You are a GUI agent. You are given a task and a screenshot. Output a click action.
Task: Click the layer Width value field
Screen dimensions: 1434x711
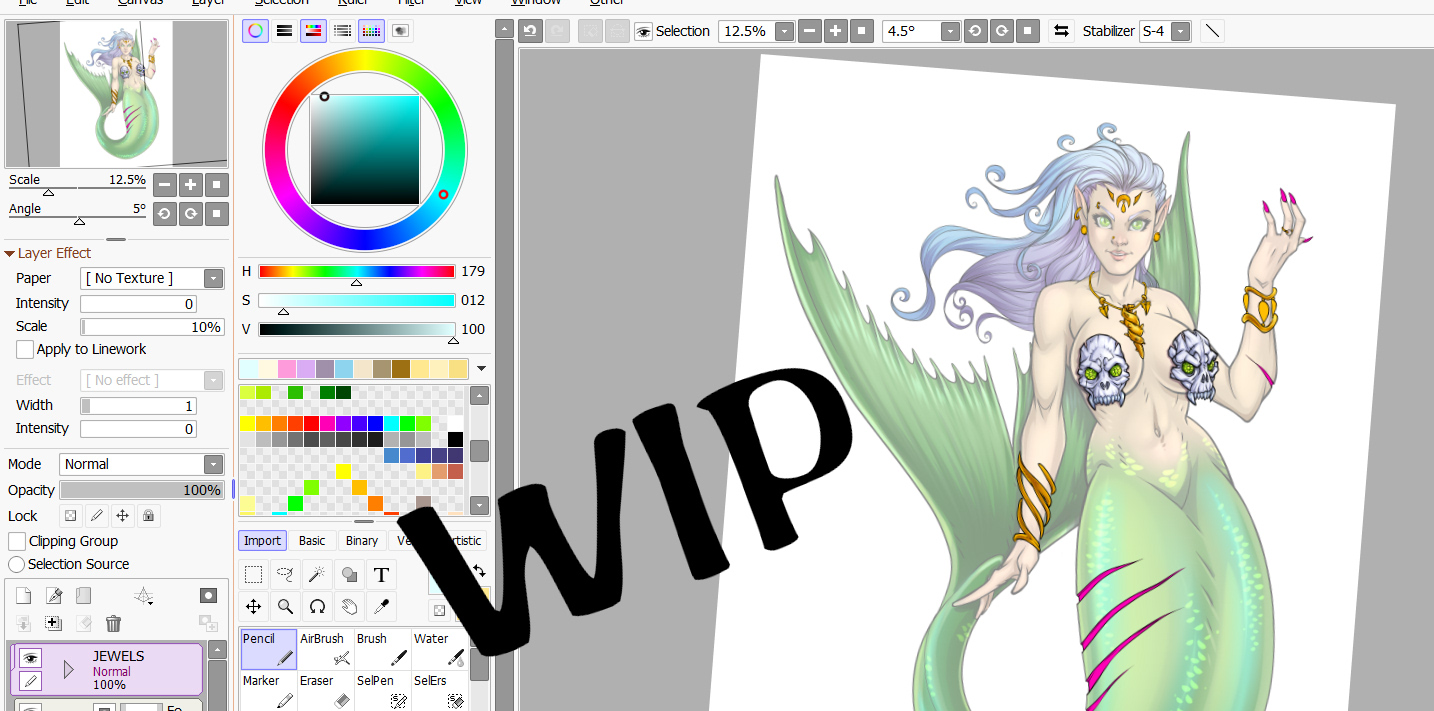coord(138,406)
